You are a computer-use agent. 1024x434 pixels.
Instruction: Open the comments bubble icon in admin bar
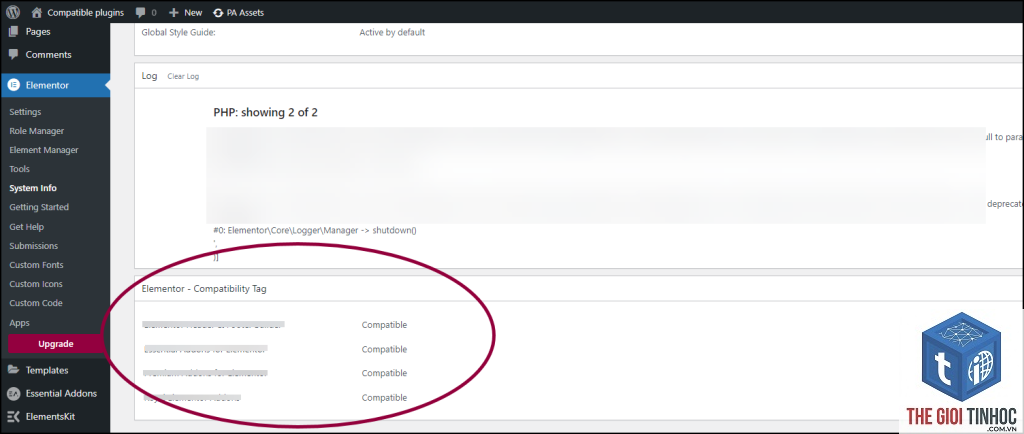[140, 12]
